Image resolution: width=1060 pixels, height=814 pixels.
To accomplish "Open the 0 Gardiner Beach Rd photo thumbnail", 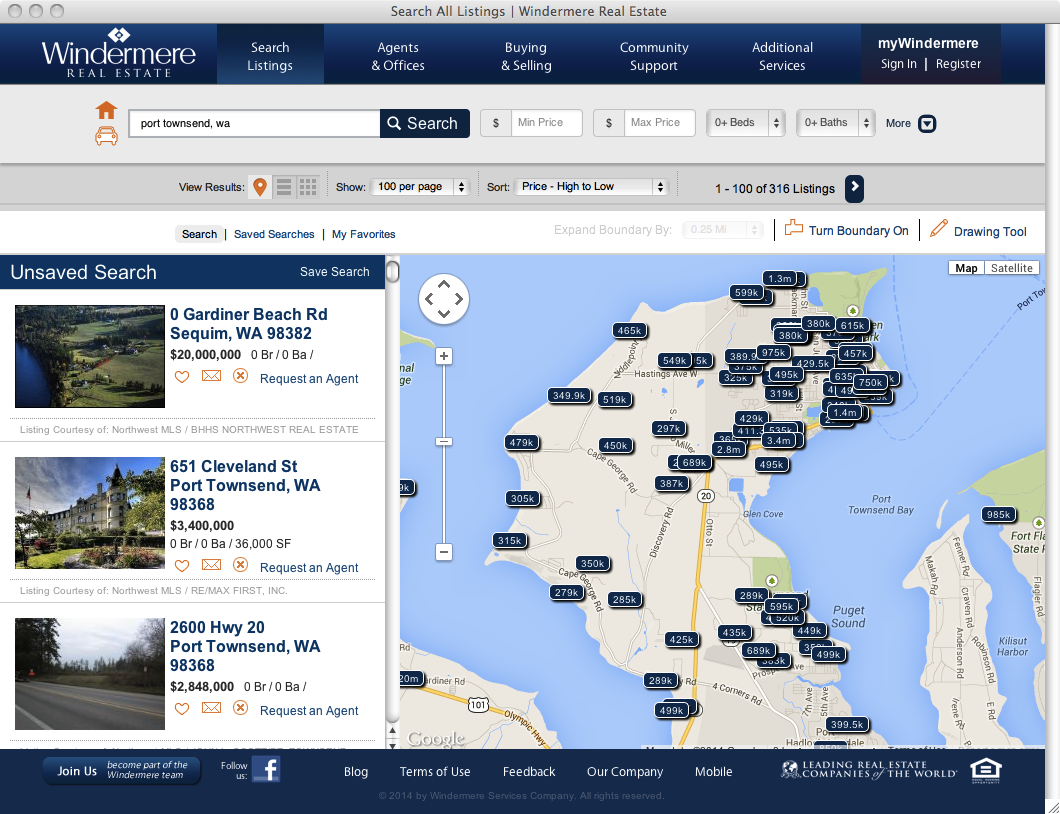I will pyautogui.click(x=90, y=356).
